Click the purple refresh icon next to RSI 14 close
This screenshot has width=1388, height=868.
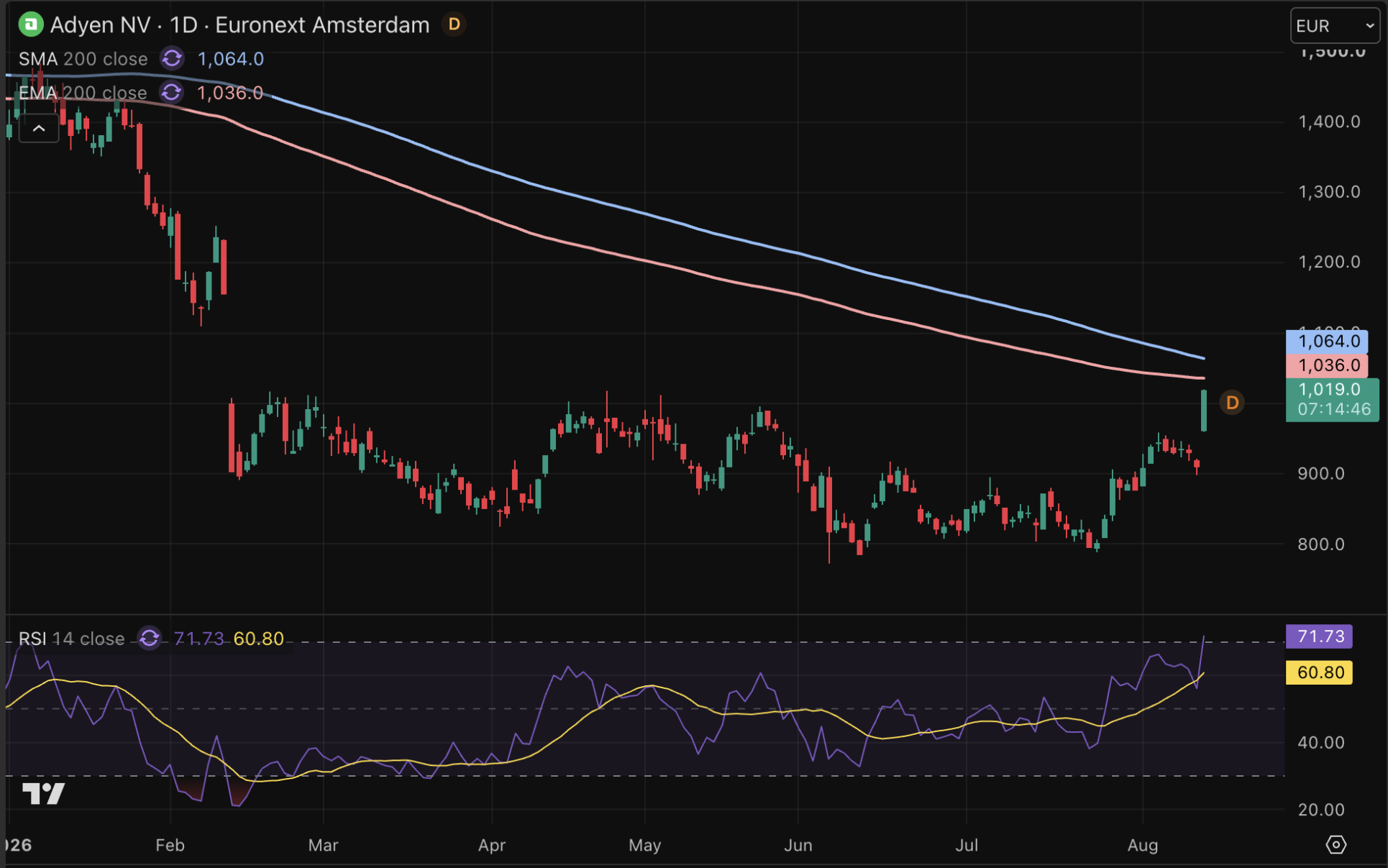(150, 639)
